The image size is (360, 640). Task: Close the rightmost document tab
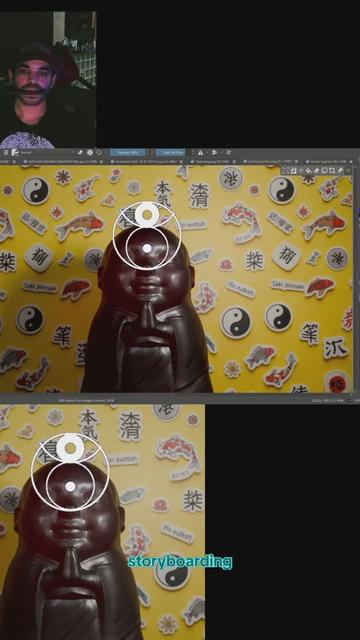(x=350, y=162)
